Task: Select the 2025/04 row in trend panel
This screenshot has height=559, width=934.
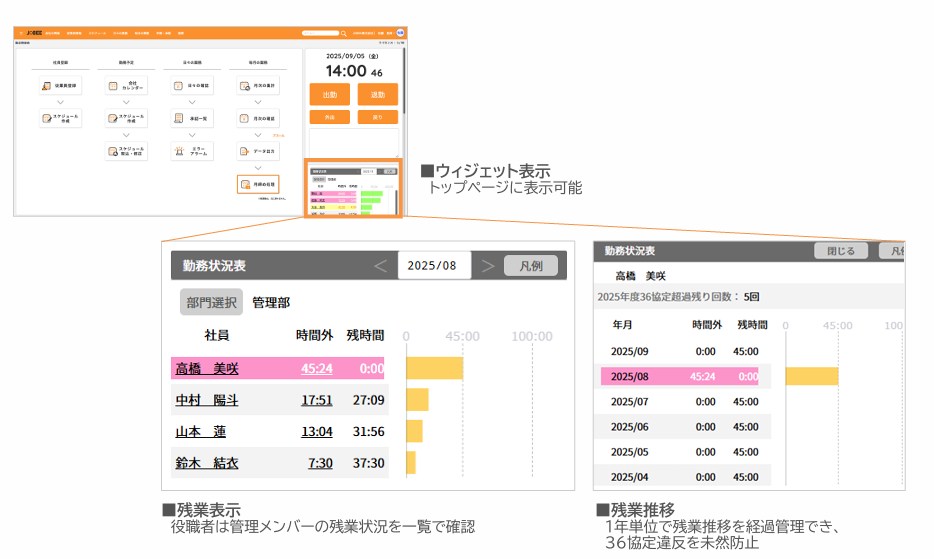Action: click(685, 477)
